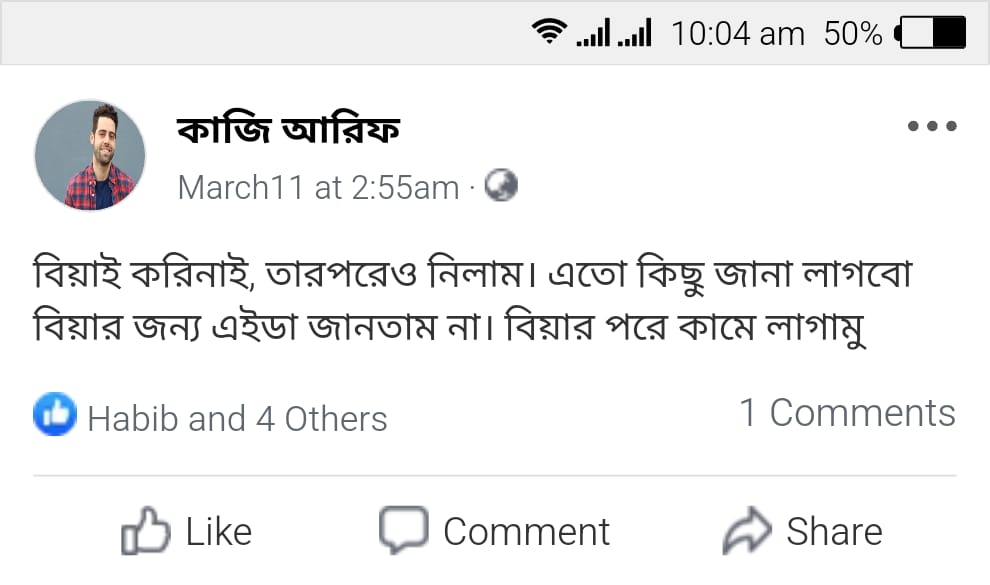Tap the second signal strength bars
990x585 pixels.
tap(636, 35)
